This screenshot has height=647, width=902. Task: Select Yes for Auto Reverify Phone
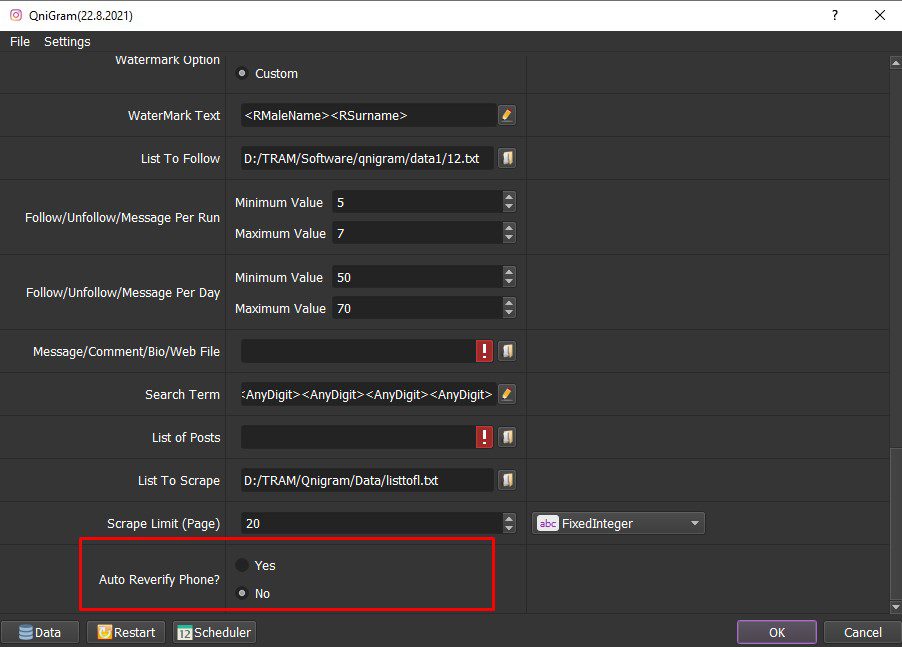coord(242,565)
